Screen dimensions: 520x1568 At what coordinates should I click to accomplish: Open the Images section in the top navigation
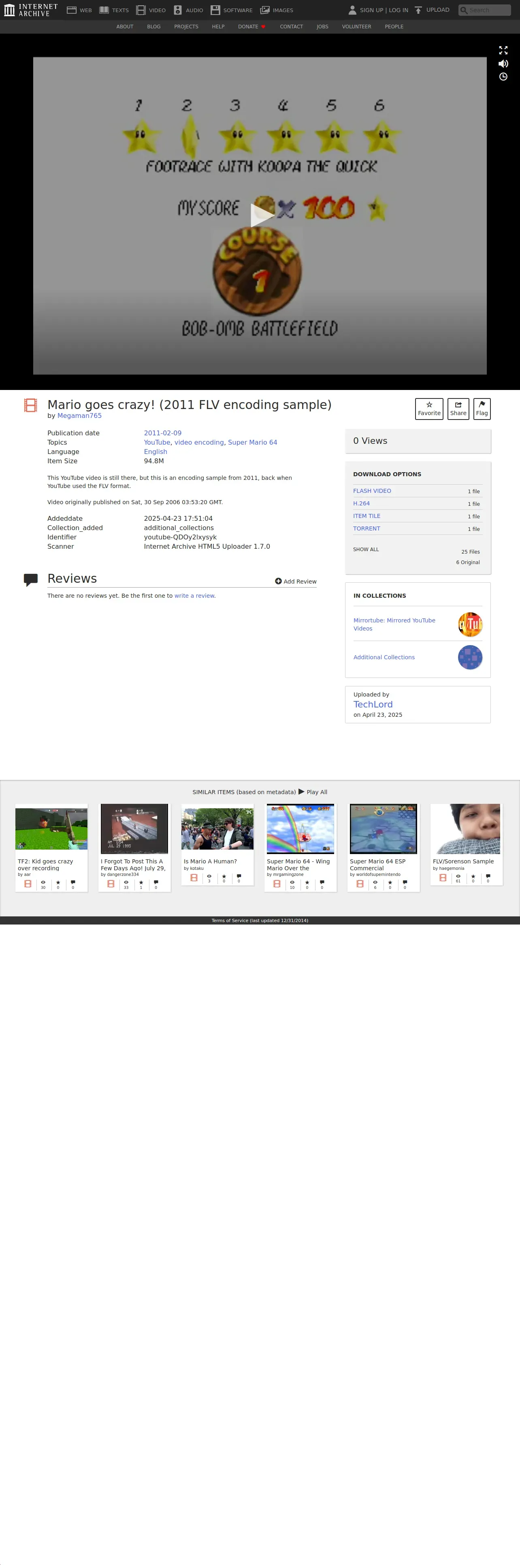(277, 11)
